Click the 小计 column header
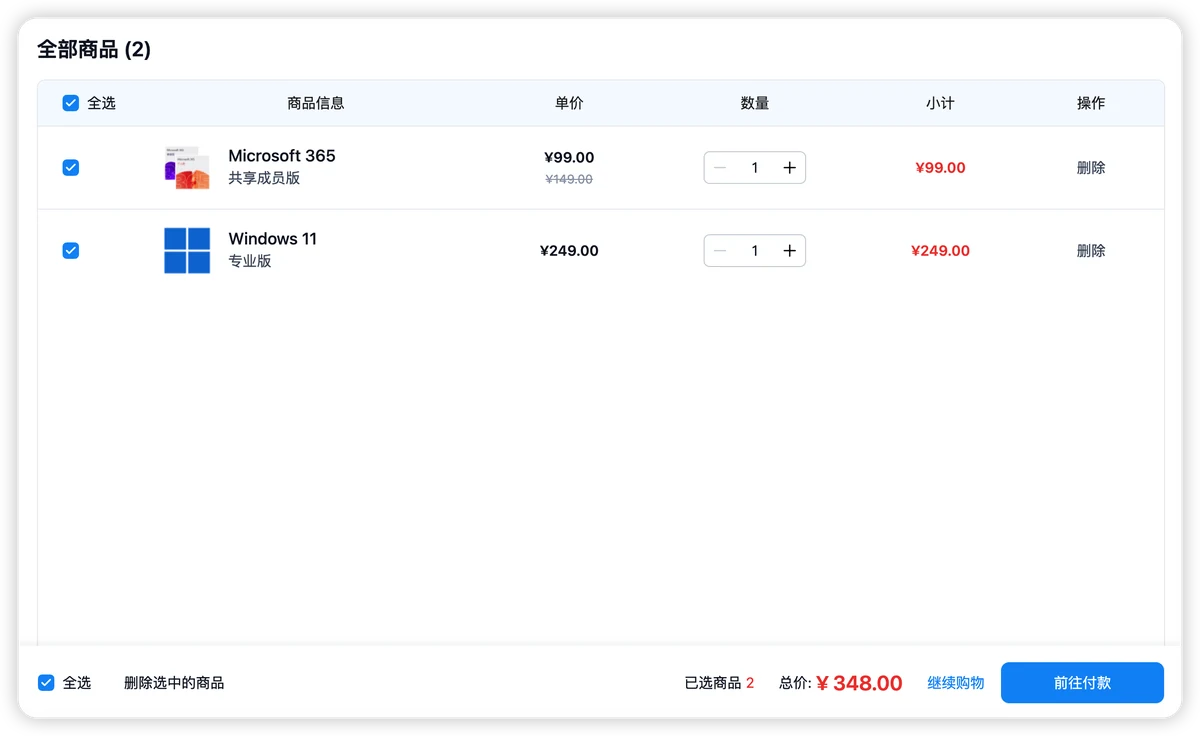 pyautogui.click(x=940, y=103)
